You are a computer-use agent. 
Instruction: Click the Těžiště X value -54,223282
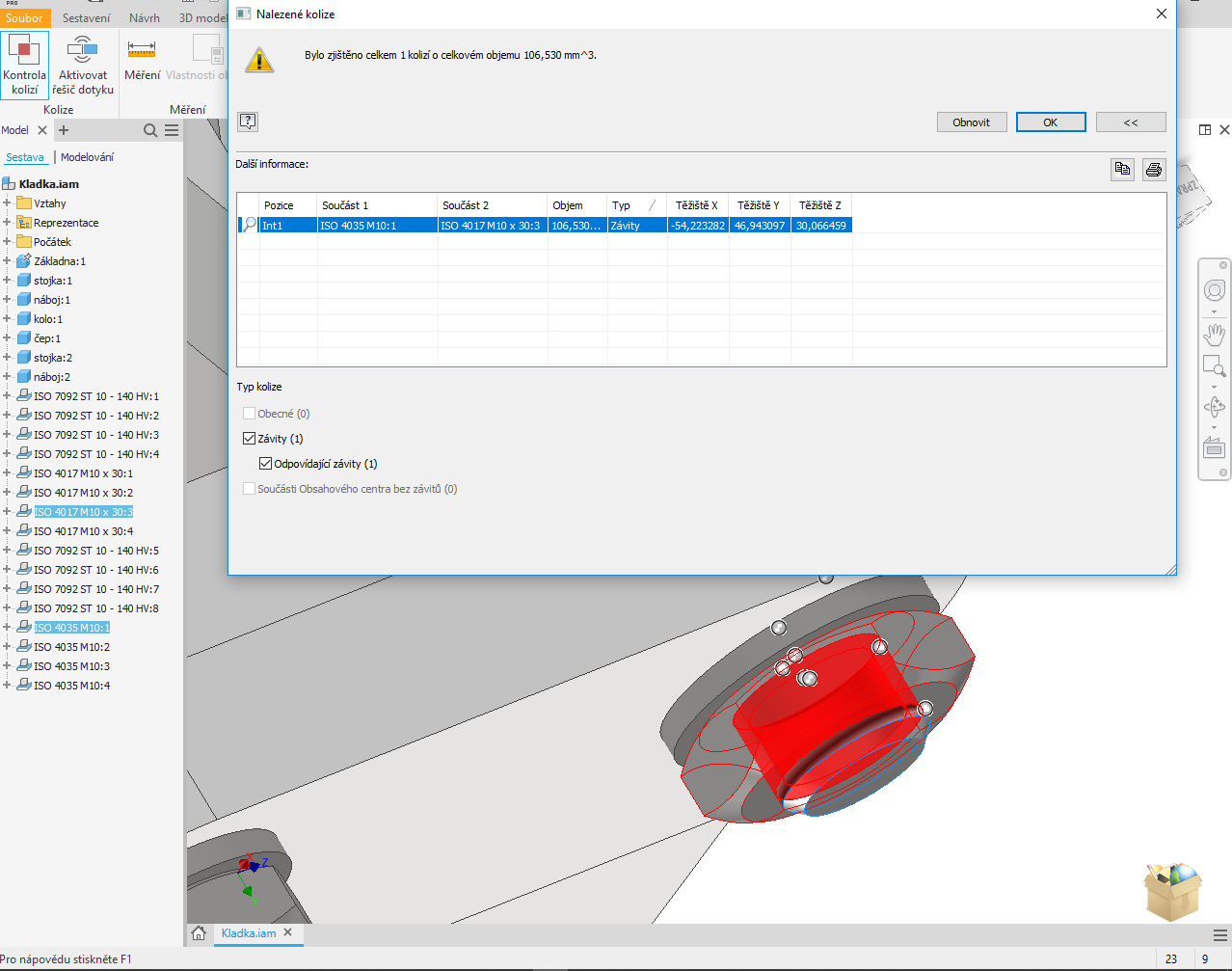click(698, 225)
